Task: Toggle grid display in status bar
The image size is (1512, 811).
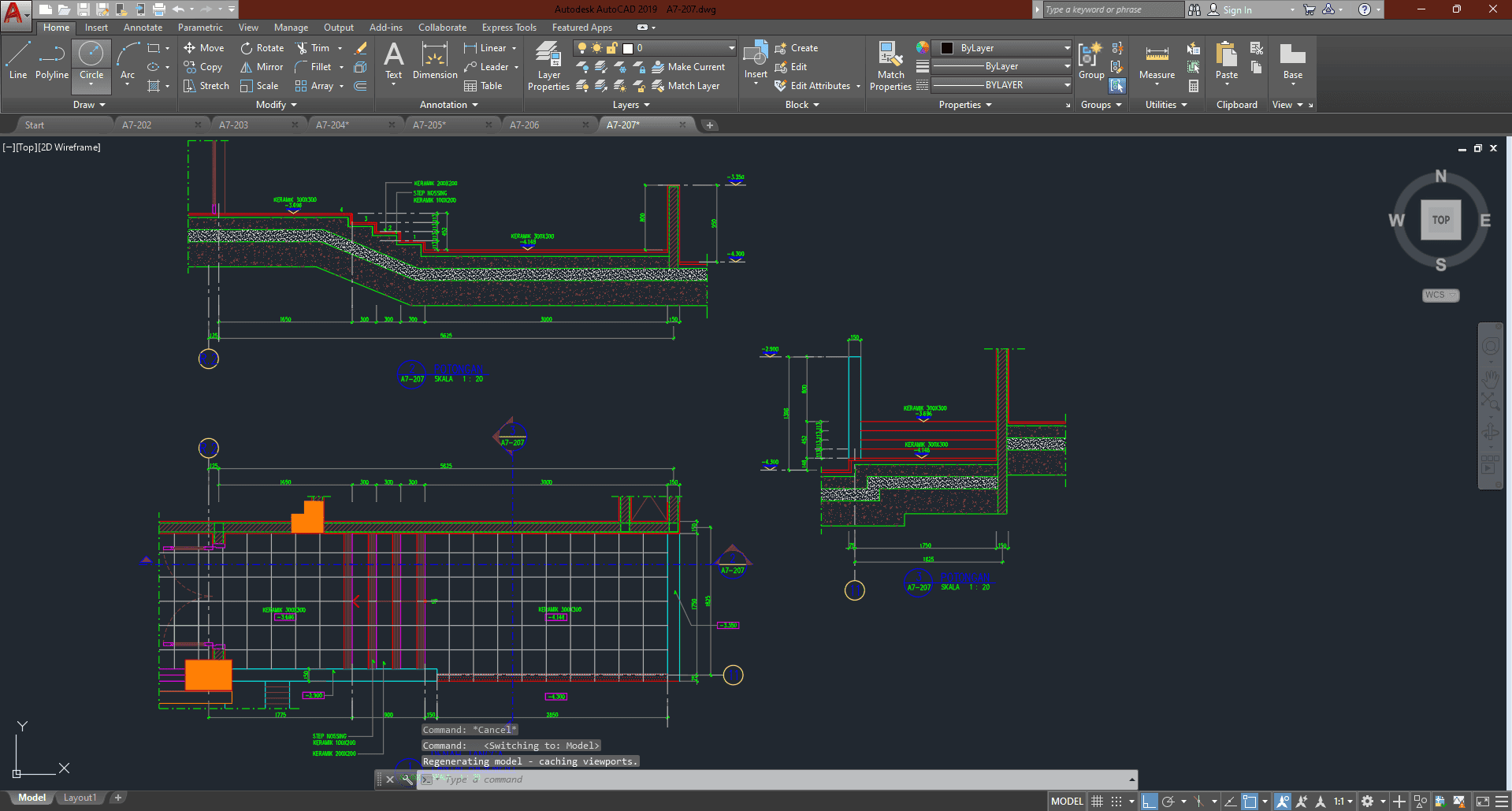Action: (x=1097, y=802)
